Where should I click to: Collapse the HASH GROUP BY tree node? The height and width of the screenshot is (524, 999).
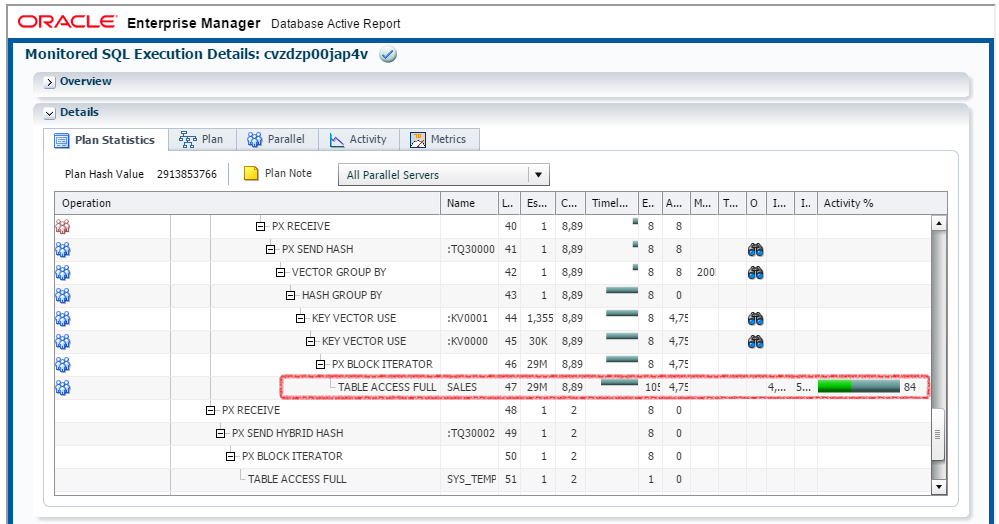click(291, 296)
